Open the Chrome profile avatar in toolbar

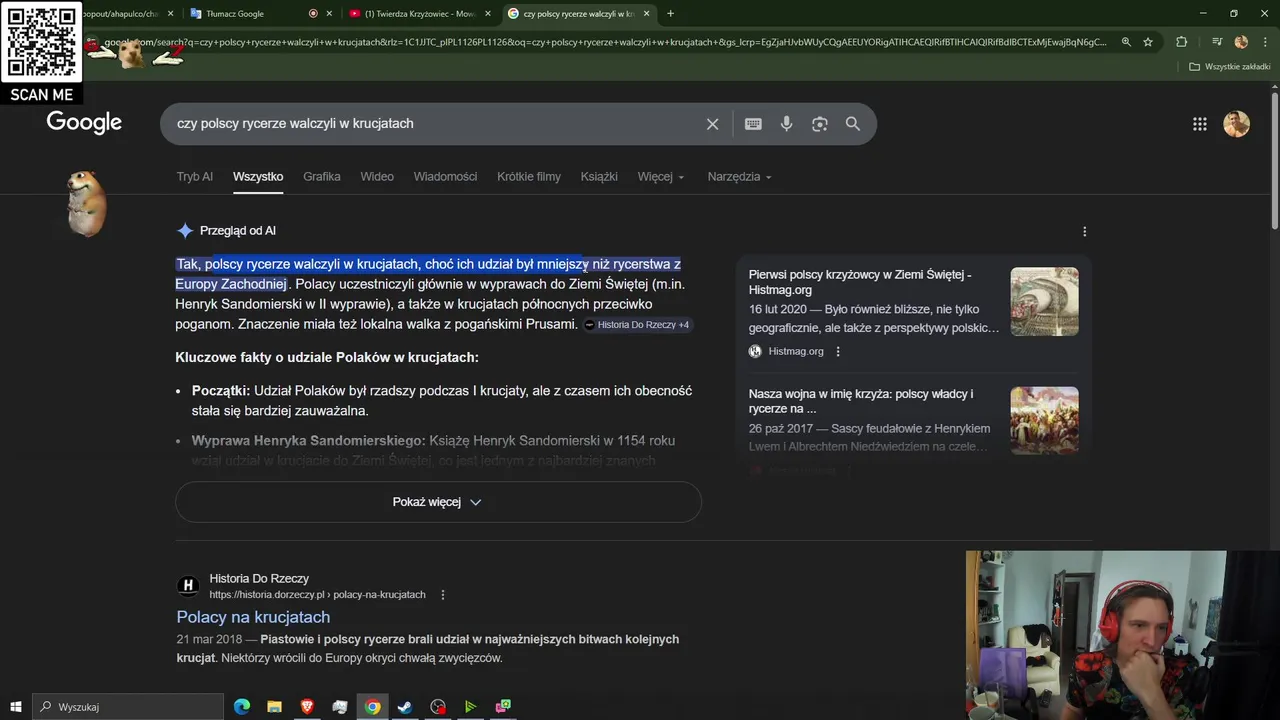(x=1241, y=42)
